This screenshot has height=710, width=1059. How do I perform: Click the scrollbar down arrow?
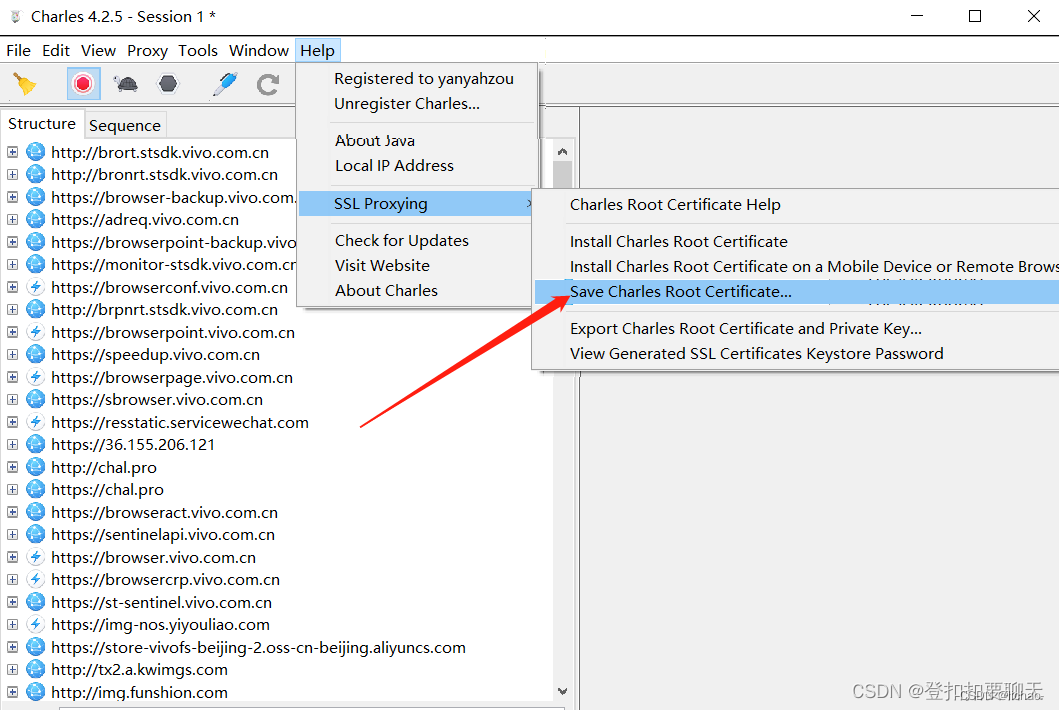563,691
